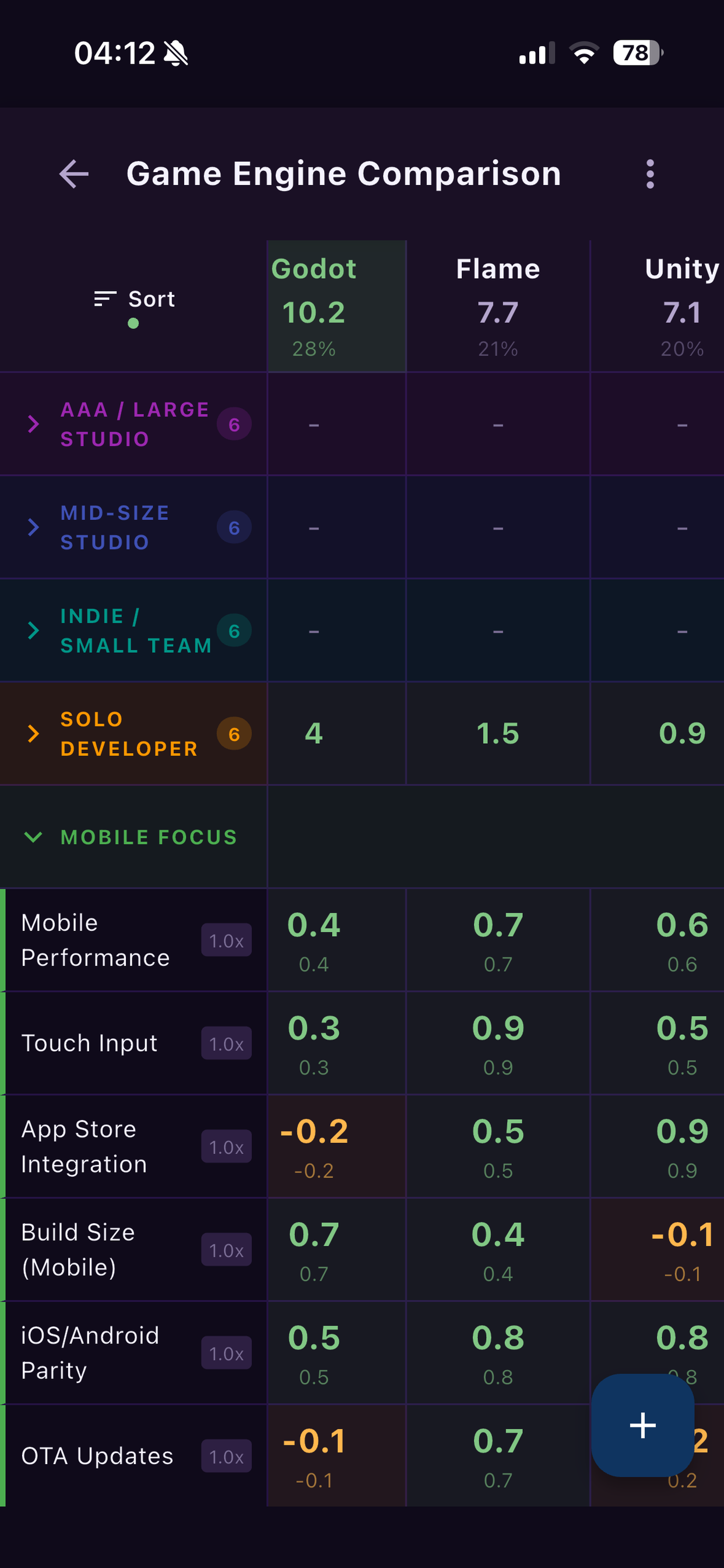Expand the Mid-Size Studio group chevron
The width and height of the screenshot is (724, 1568).
pyautogui.click(x=33, y=528)
